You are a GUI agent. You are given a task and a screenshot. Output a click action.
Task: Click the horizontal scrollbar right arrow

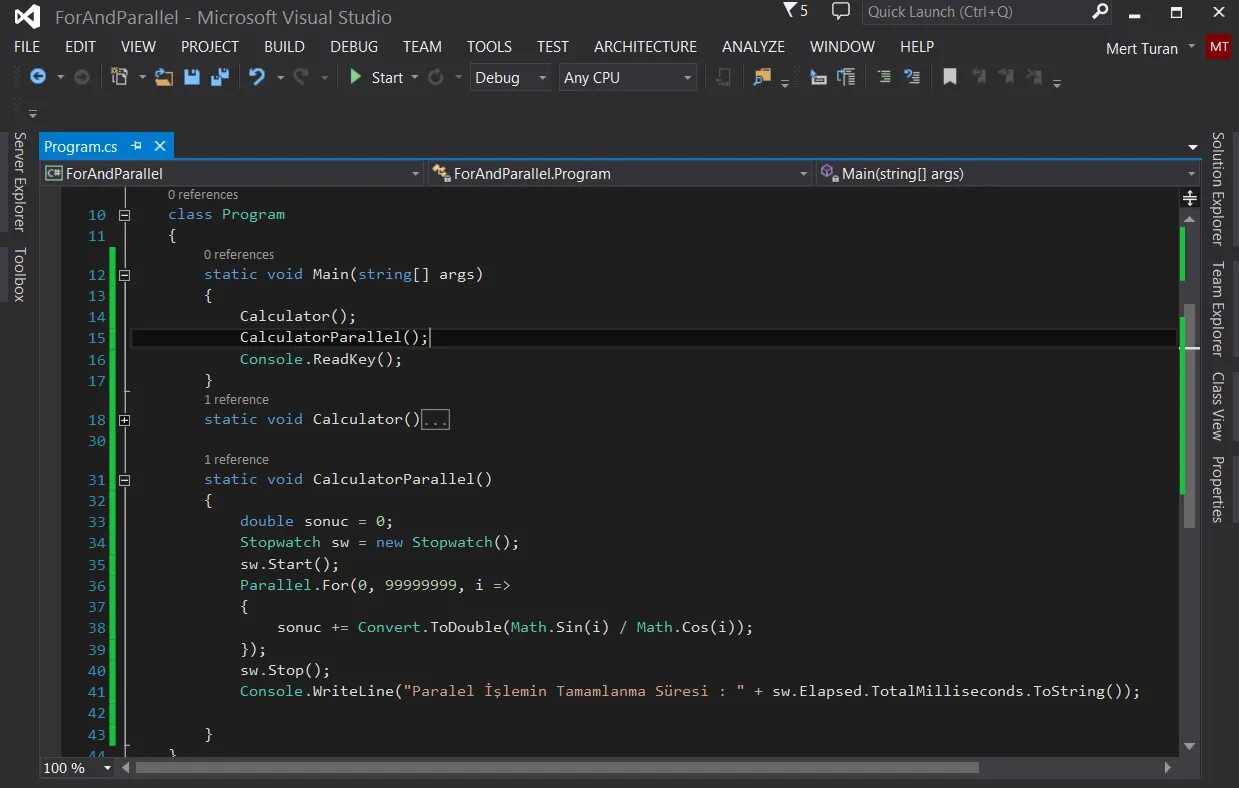(x=1168, y=768)
